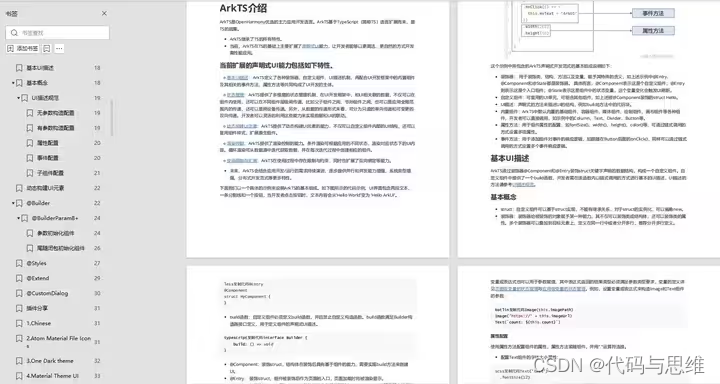This screenshot has height=384, width=720.
Task: Jump to the @BuilderParam8+ bookmark
Action: coord(55,218)
